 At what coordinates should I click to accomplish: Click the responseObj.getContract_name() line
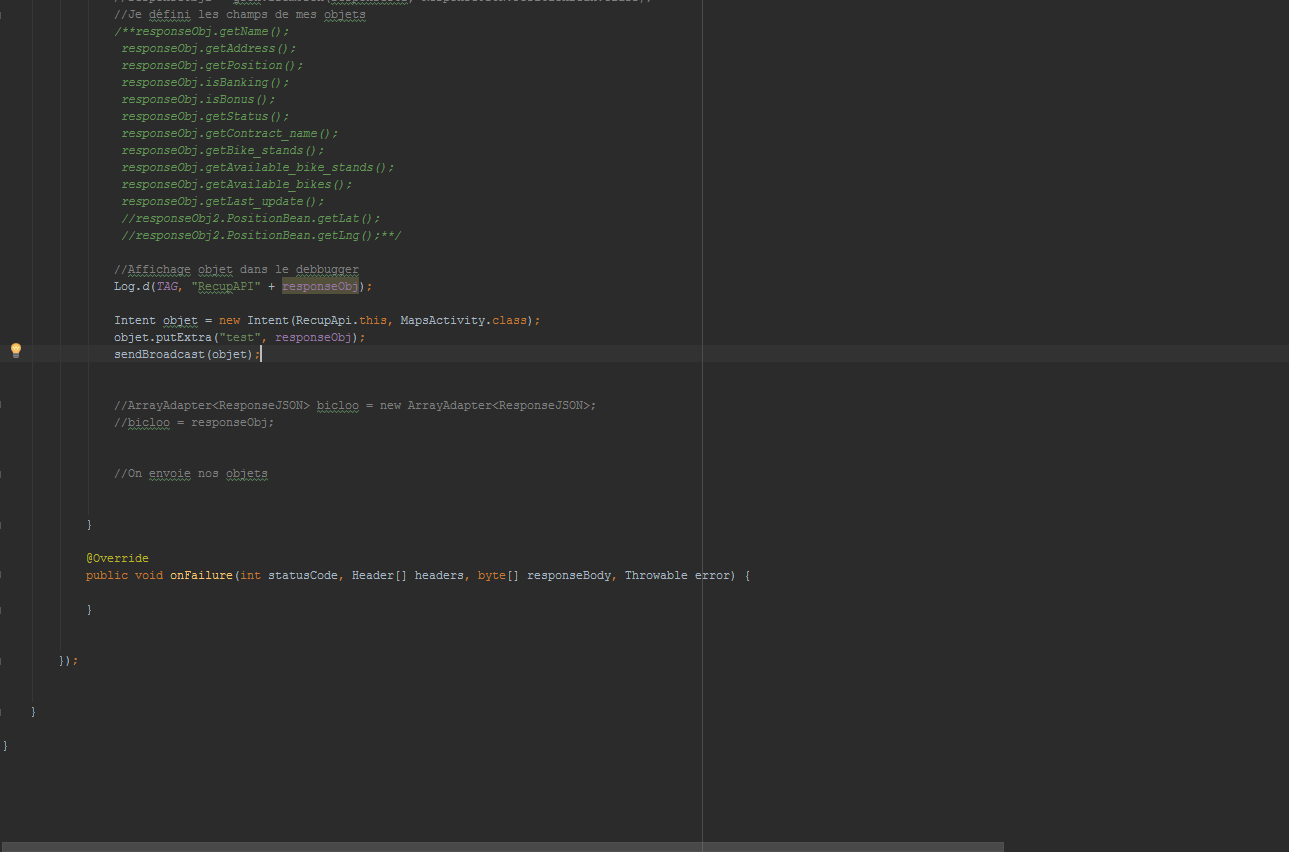230,134
